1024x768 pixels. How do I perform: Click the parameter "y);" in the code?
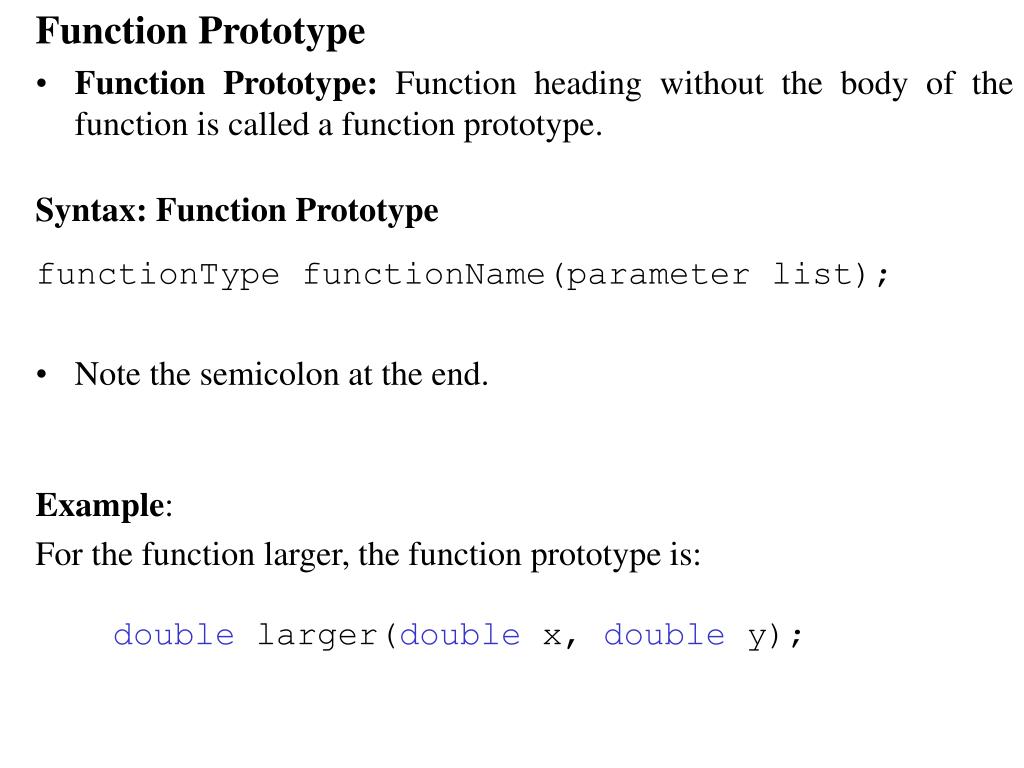[775, 635]
